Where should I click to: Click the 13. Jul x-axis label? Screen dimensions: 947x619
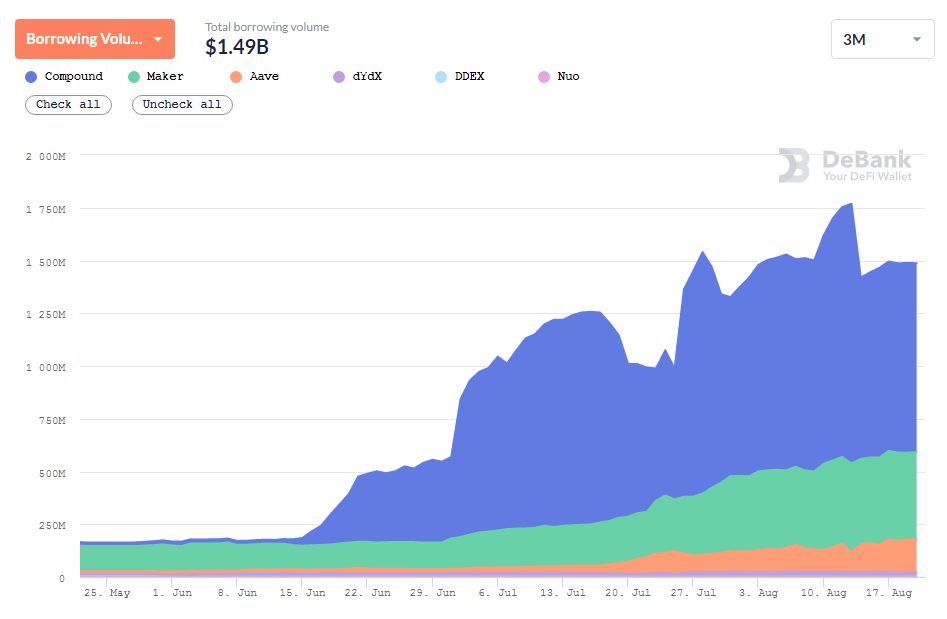pos(563,593)
